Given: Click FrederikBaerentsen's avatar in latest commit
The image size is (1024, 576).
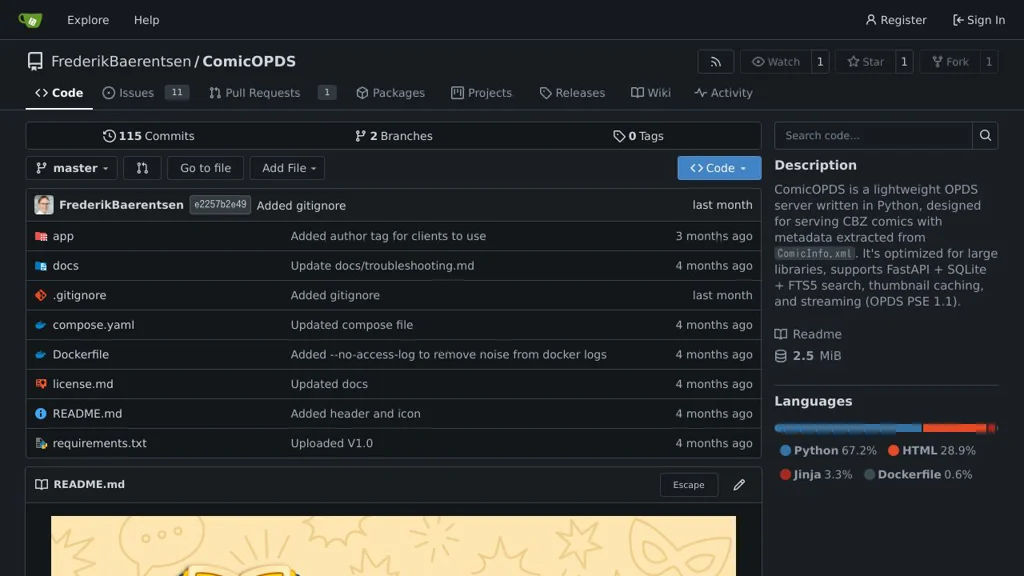Looking at the screenshot, I should [x=44, y=205].
